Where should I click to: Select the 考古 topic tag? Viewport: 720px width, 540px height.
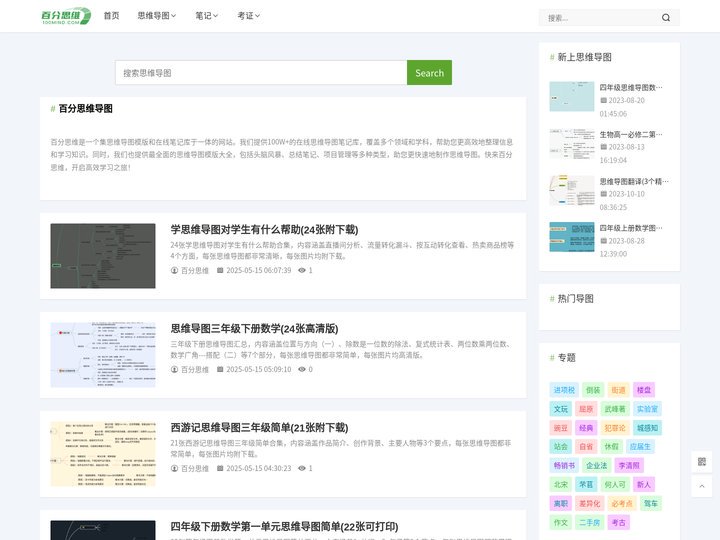pyautogui.click(x=619, y=523)
